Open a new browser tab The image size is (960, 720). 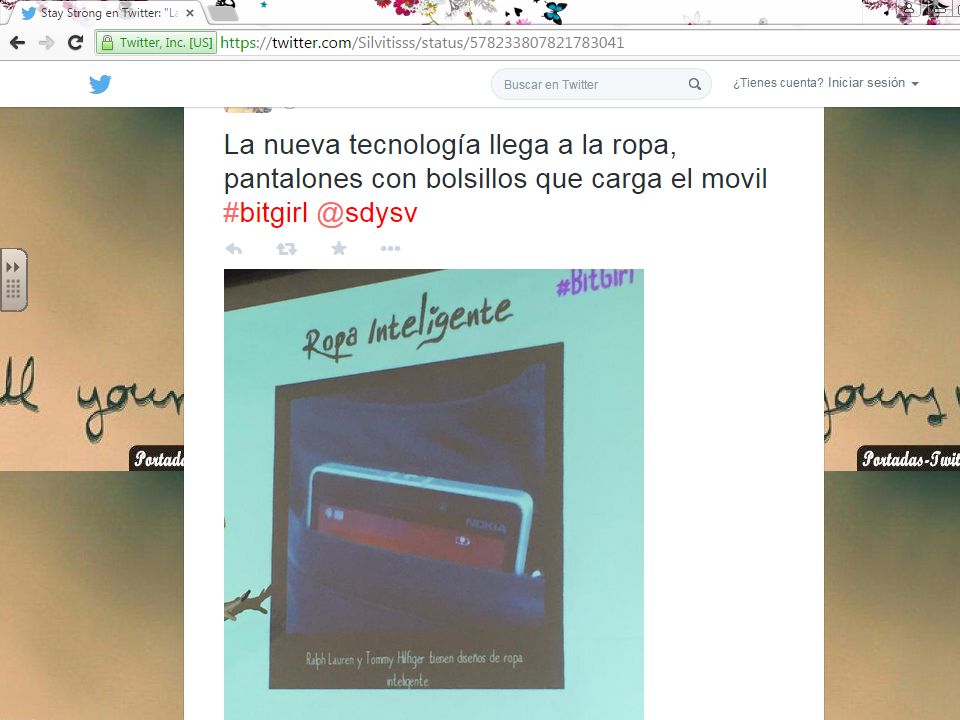coord(221,12)
